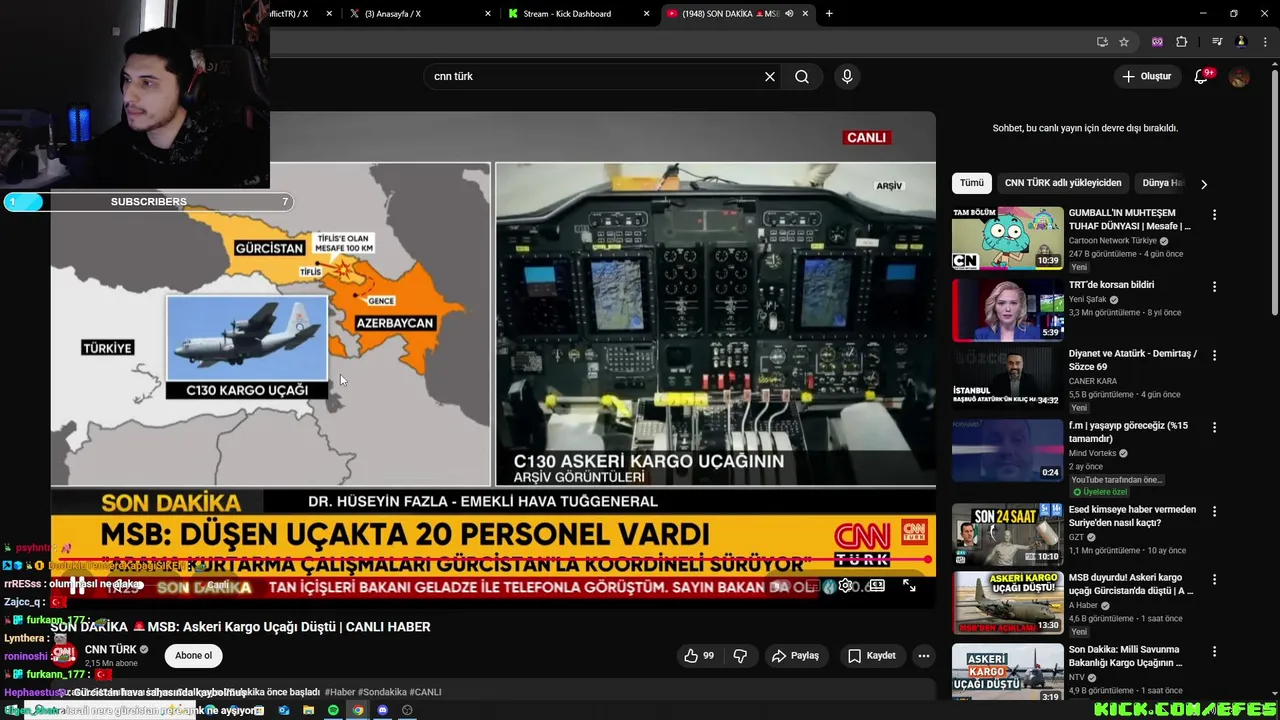
Task: Open the CNN Türk channel avatar
Action: (64, 655)
